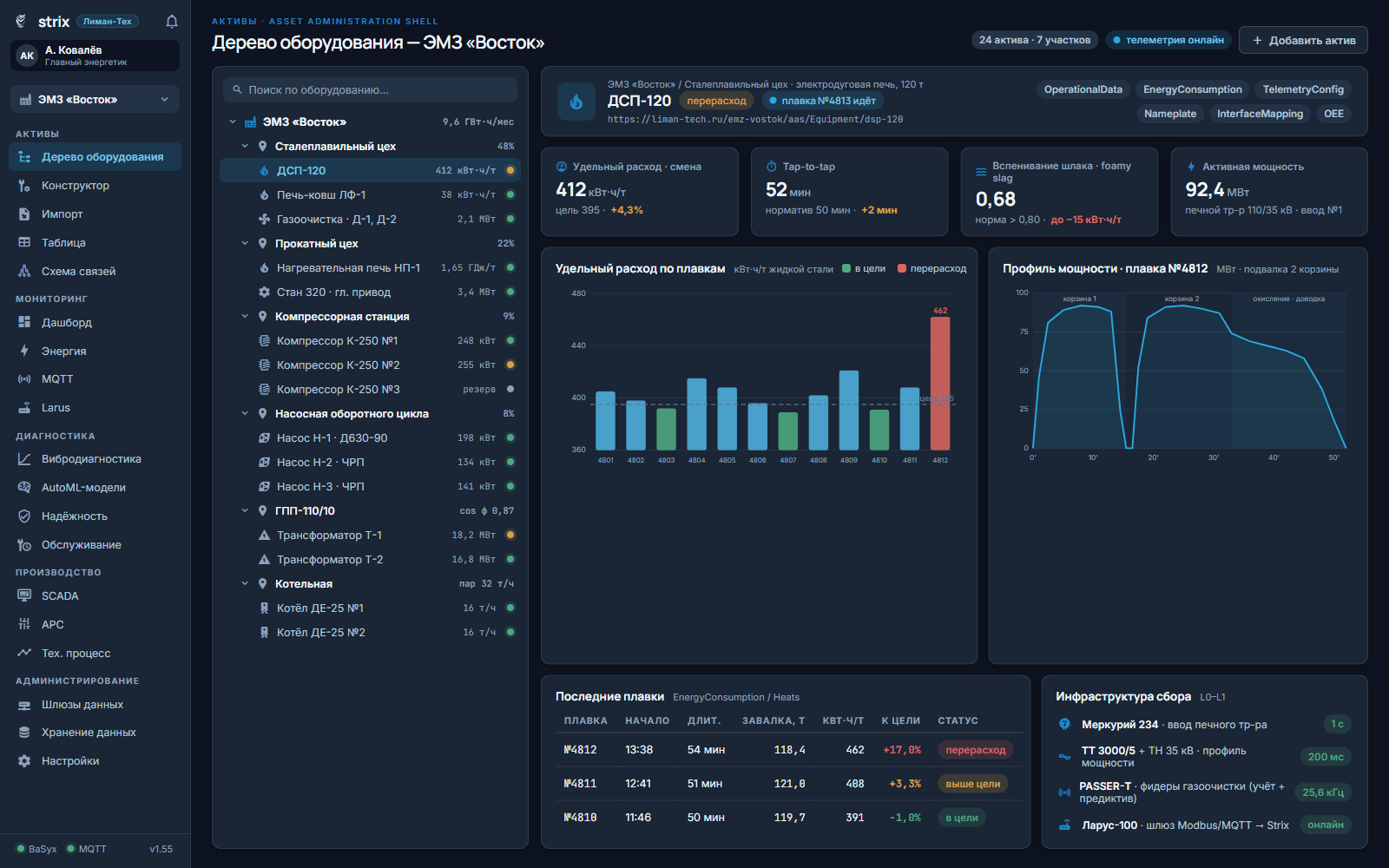1389x868 pixels.
Task: Click into the equipment search field
Action: [x=370, y=90]
